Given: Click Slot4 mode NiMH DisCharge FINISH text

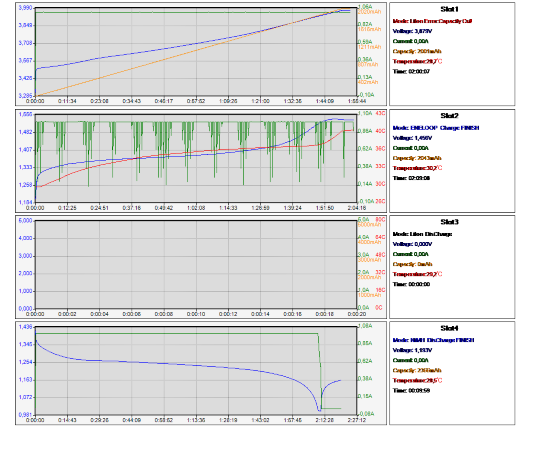Looking at the screenshot, I should 433,340.
